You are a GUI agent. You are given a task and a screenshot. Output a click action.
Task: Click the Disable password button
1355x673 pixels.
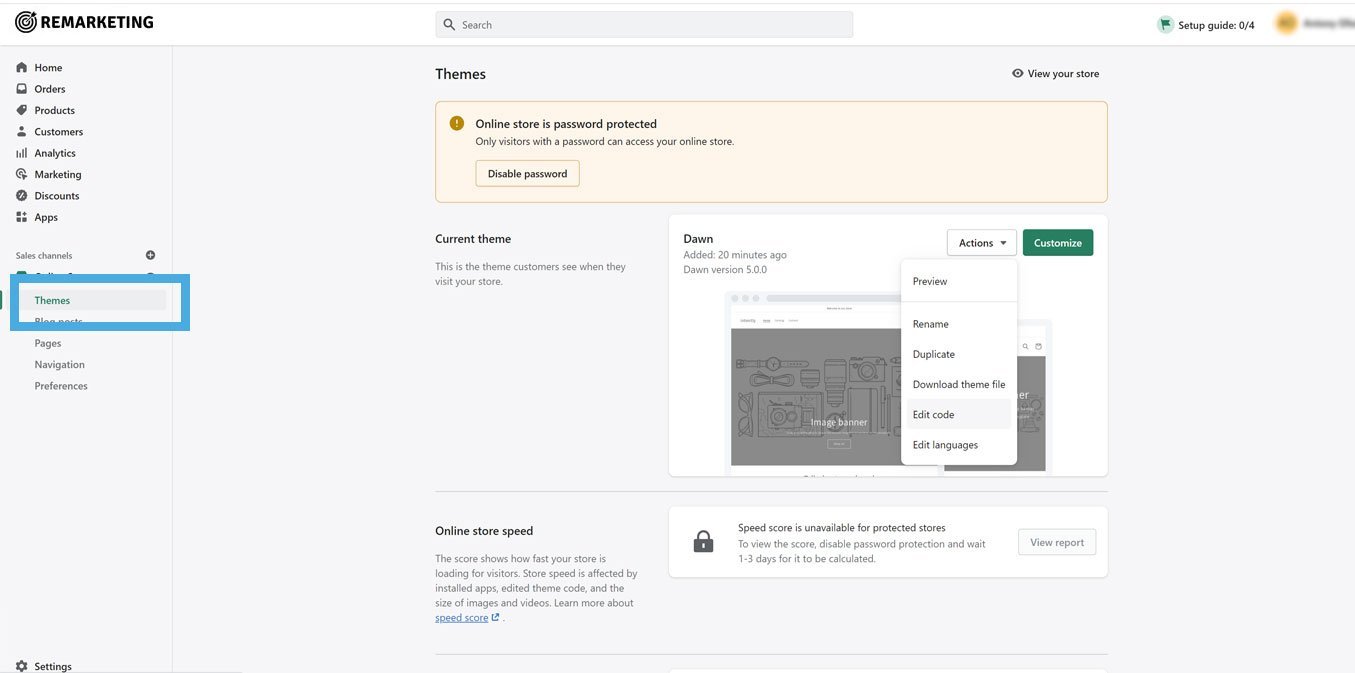click(x=527, y=174)
